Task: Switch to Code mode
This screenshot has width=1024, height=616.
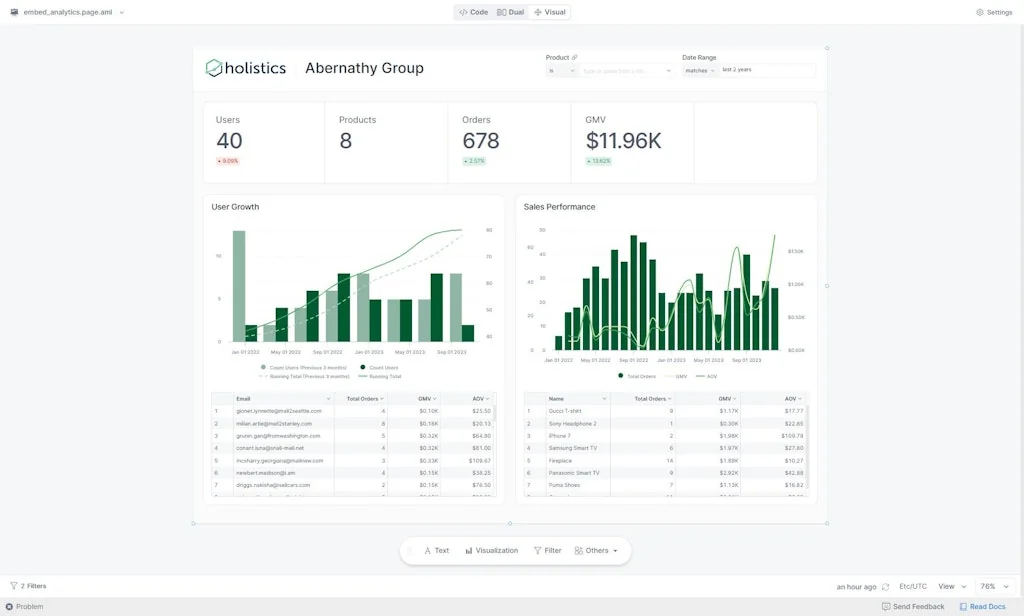Action: click(471, 11)
